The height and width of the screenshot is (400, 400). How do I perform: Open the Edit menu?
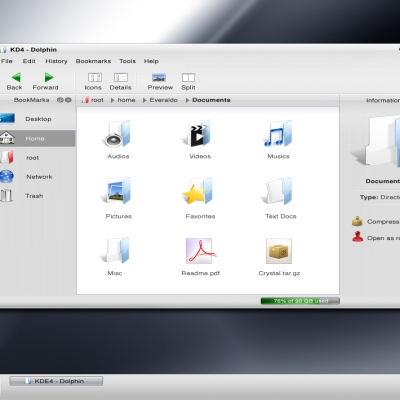[x=29, y=61]
